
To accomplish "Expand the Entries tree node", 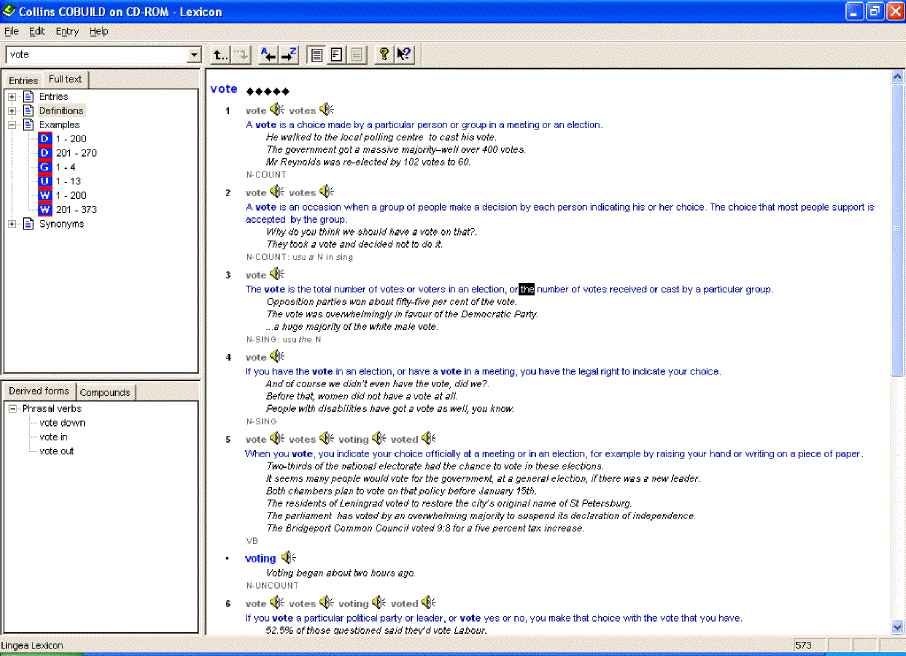I will click(12, 97).
